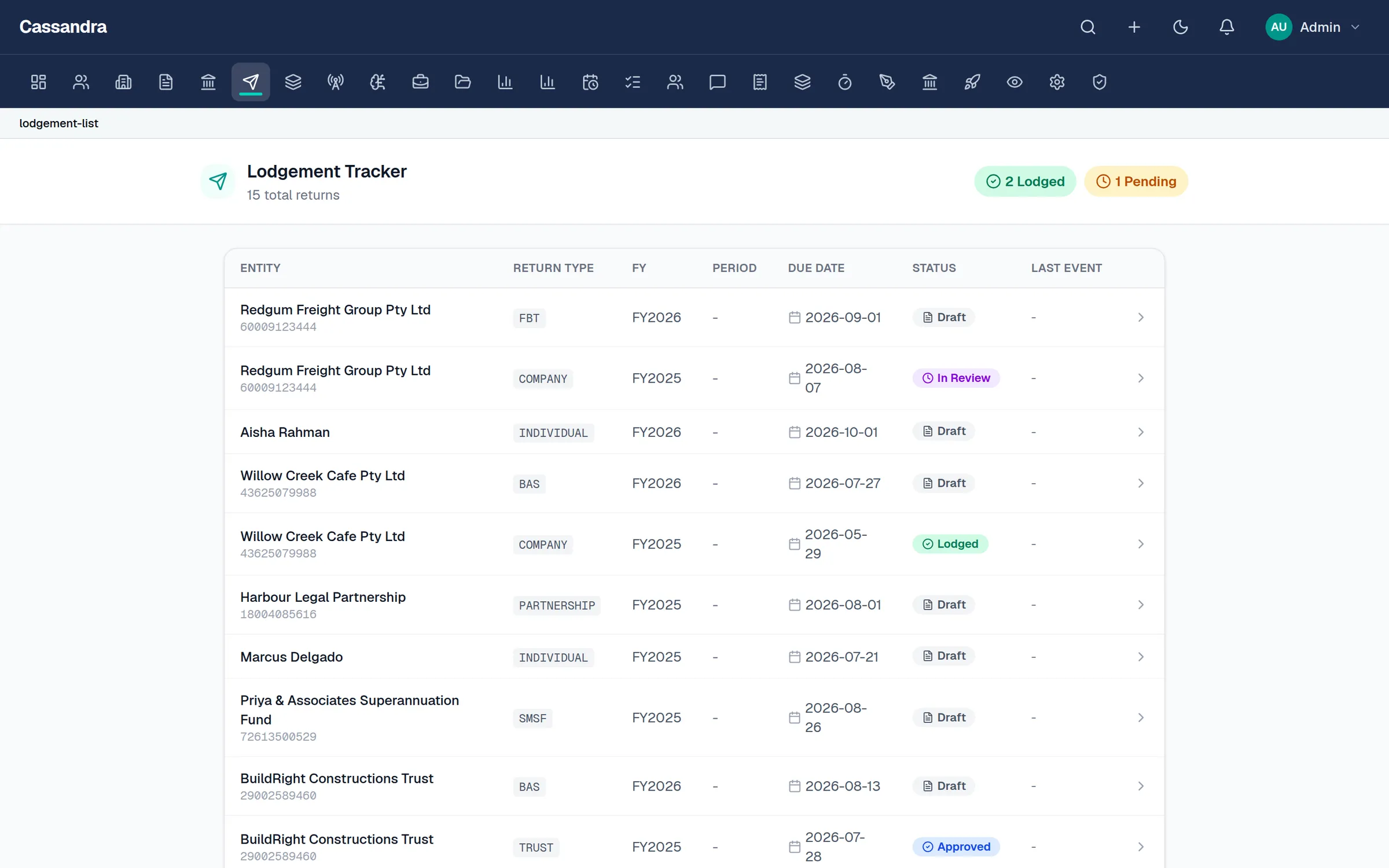The image size is (1389, 868).
Task: Open the office building icon in navigation
Action: [123, 82]
